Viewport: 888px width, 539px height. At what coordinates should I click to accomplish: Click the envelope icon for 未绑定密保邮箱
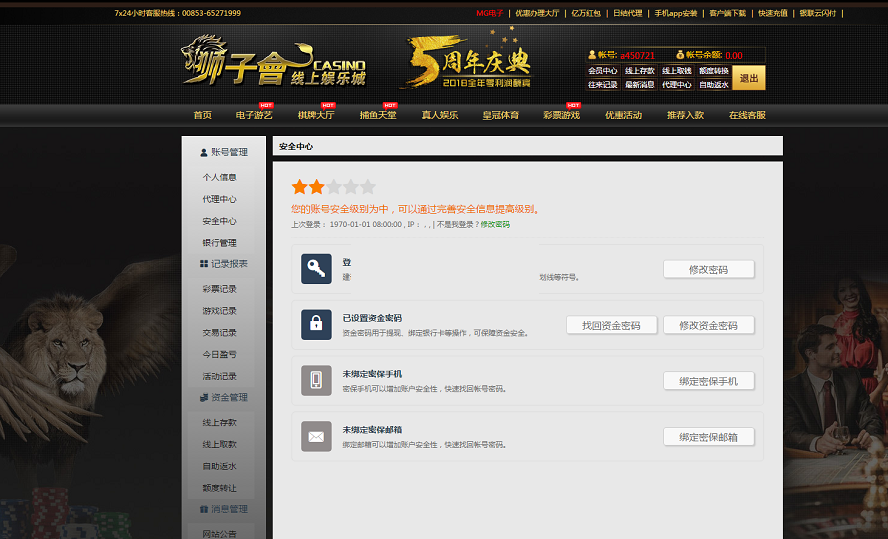tap(316, 436)
